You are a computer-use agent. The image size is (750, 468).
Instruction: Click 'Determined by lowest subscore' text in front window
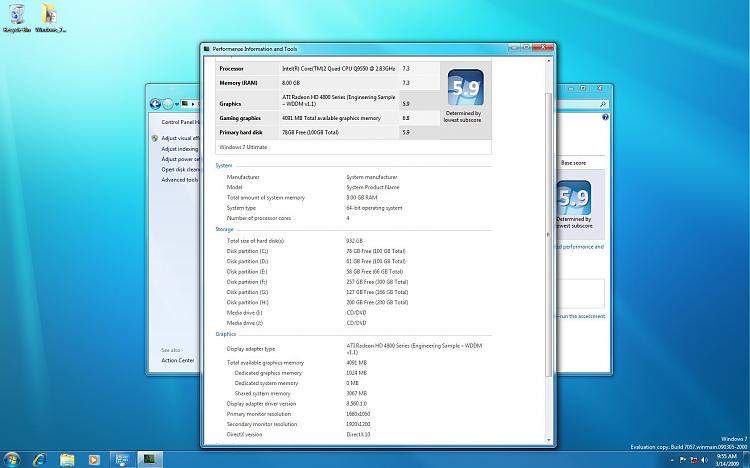463,117
